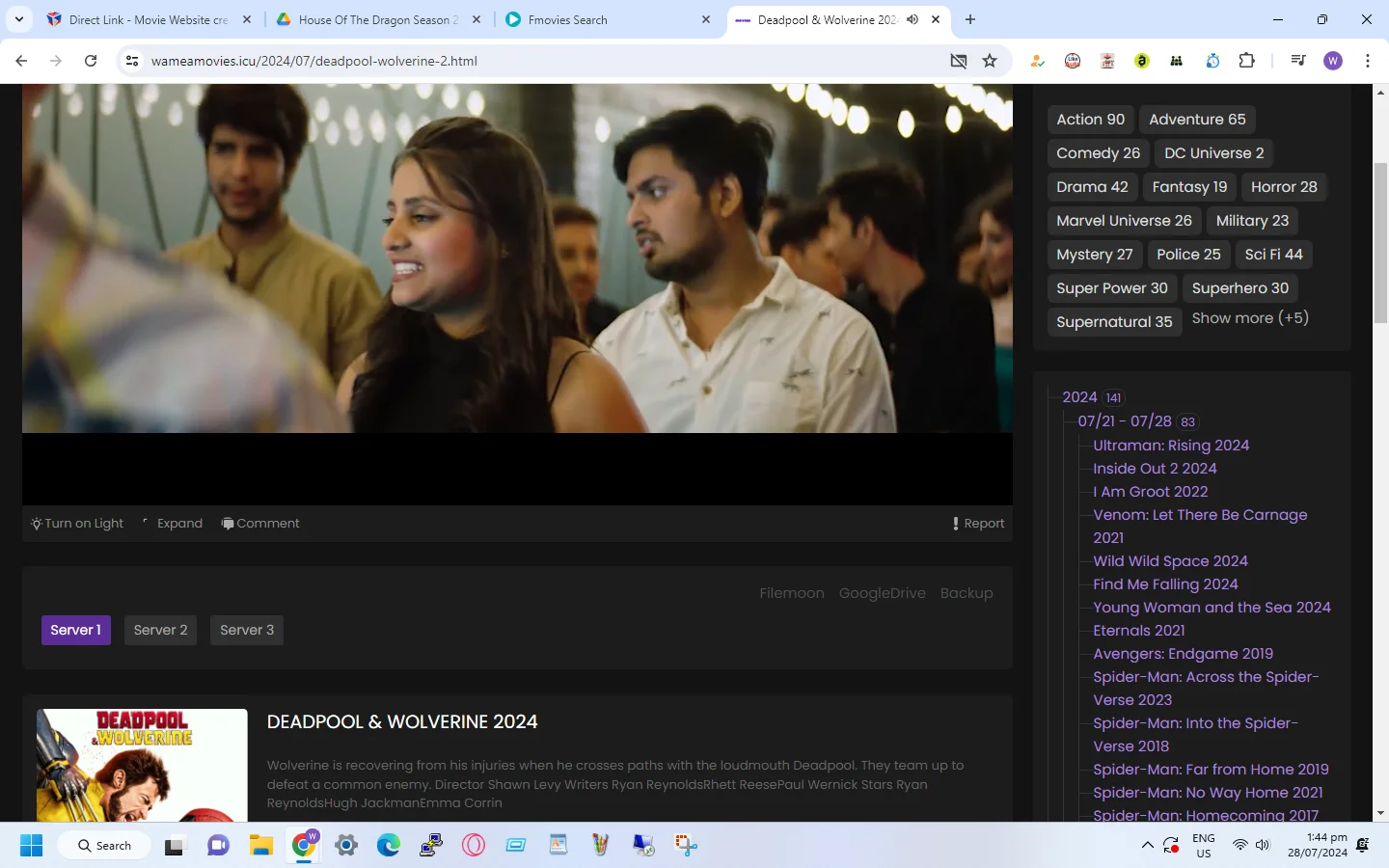Toggle Turn on Light mode

77,523
